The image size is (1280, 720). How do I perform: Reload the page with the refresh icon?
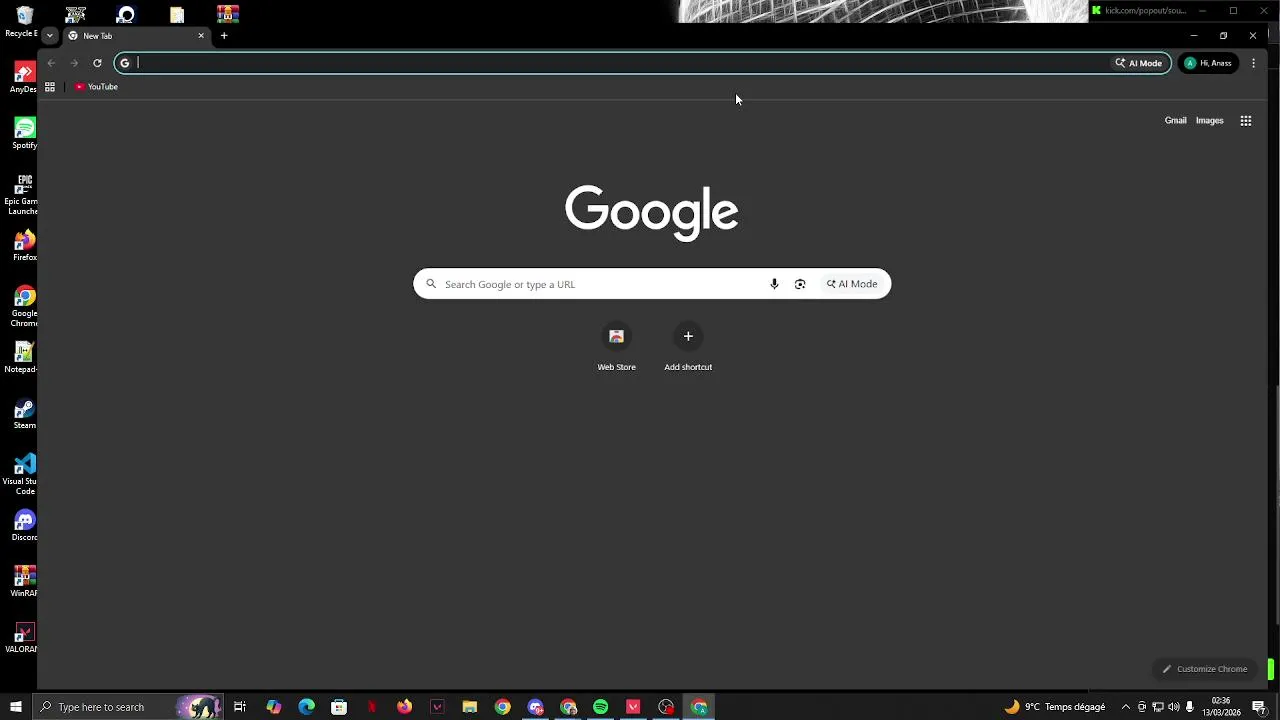pos(97,63)
